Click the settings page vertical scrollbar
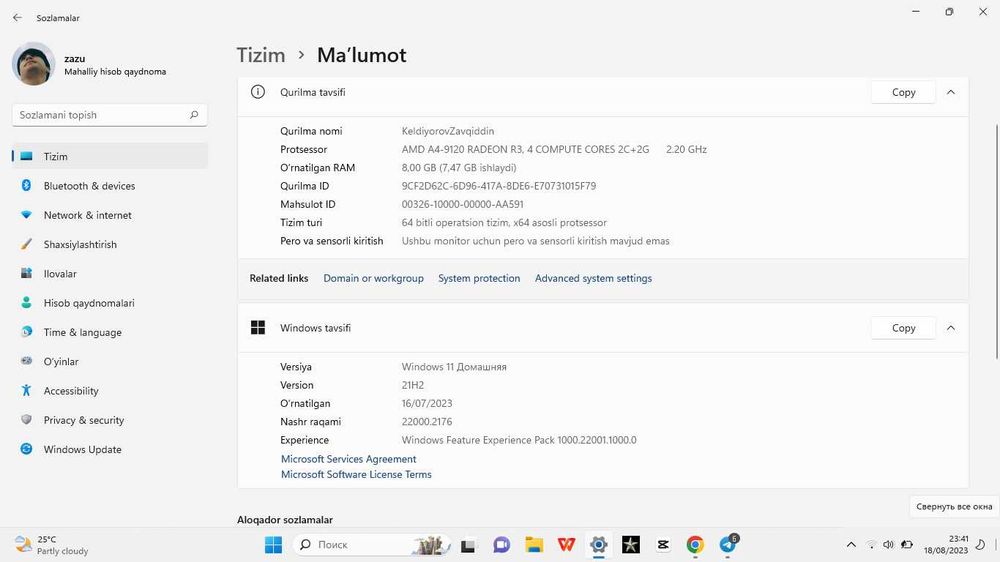 996,242
